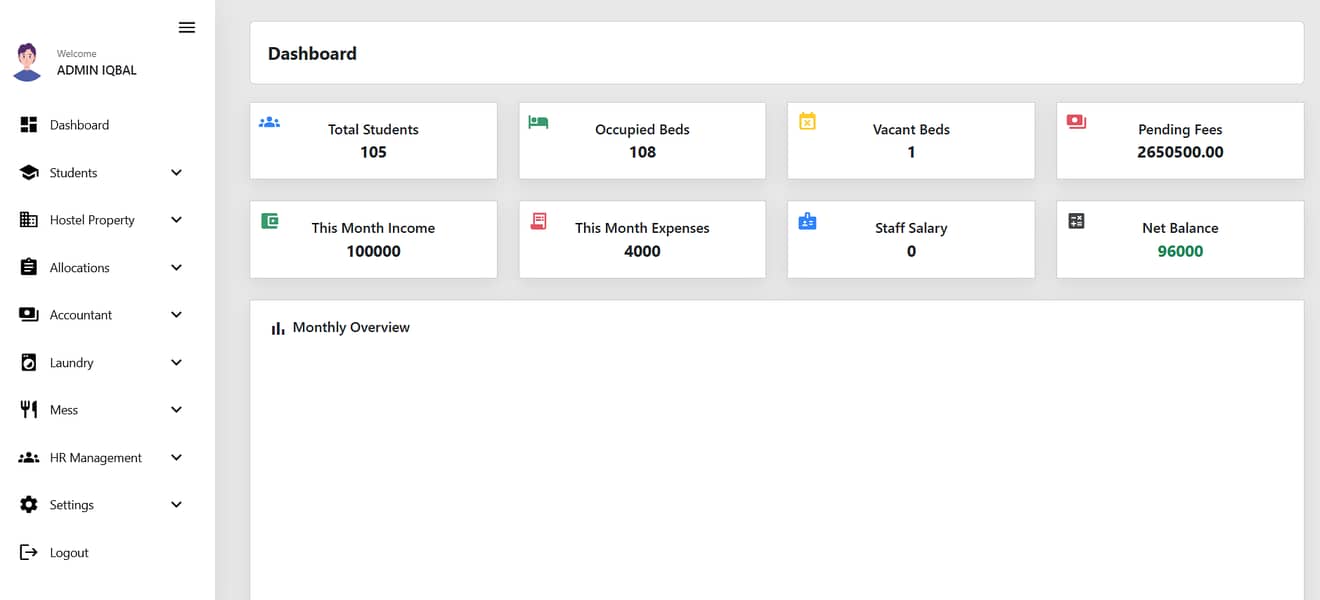
Task: Click the Logout link
Action: [x=69, y=553]
